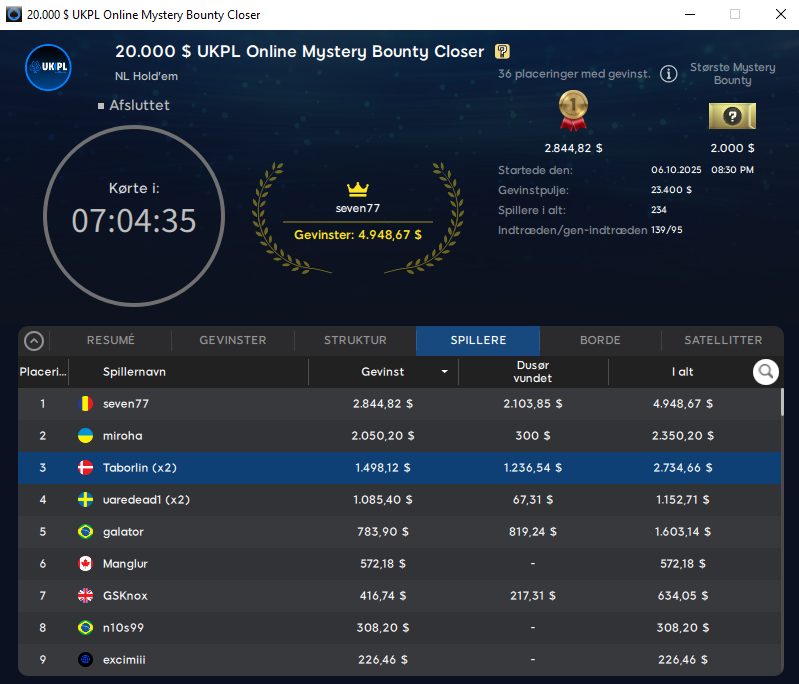Click the UKPL logo icon
The height and width of the screenshot is (684, 799).
(x=48, y=67)
